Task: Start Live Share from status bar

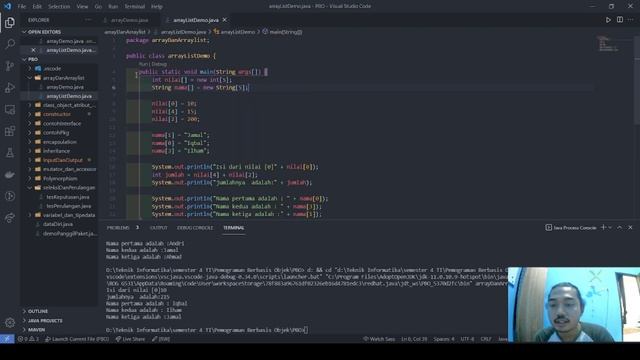Action: (x=130, y=339)
